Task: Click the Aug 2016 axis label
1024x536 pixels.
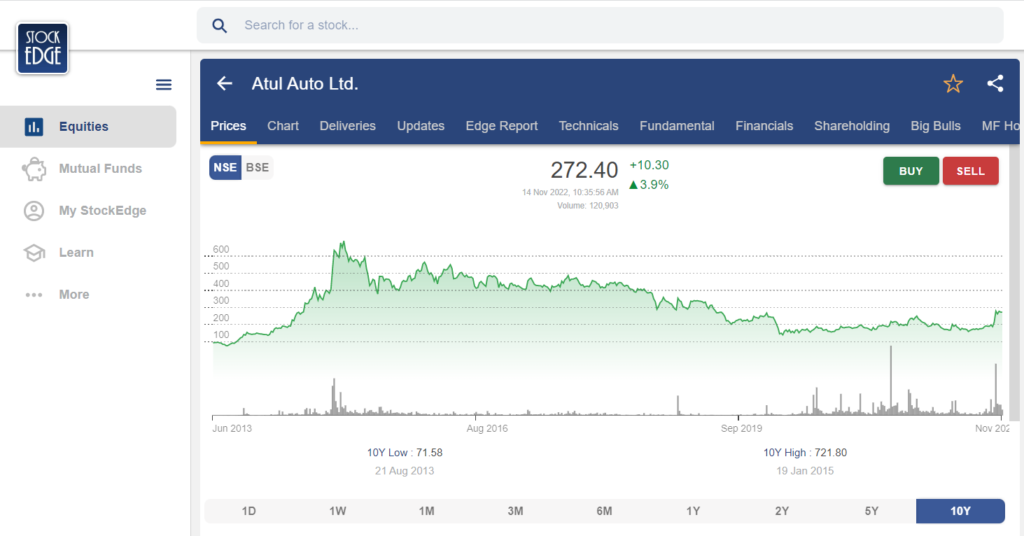Action: coord(487,429)
